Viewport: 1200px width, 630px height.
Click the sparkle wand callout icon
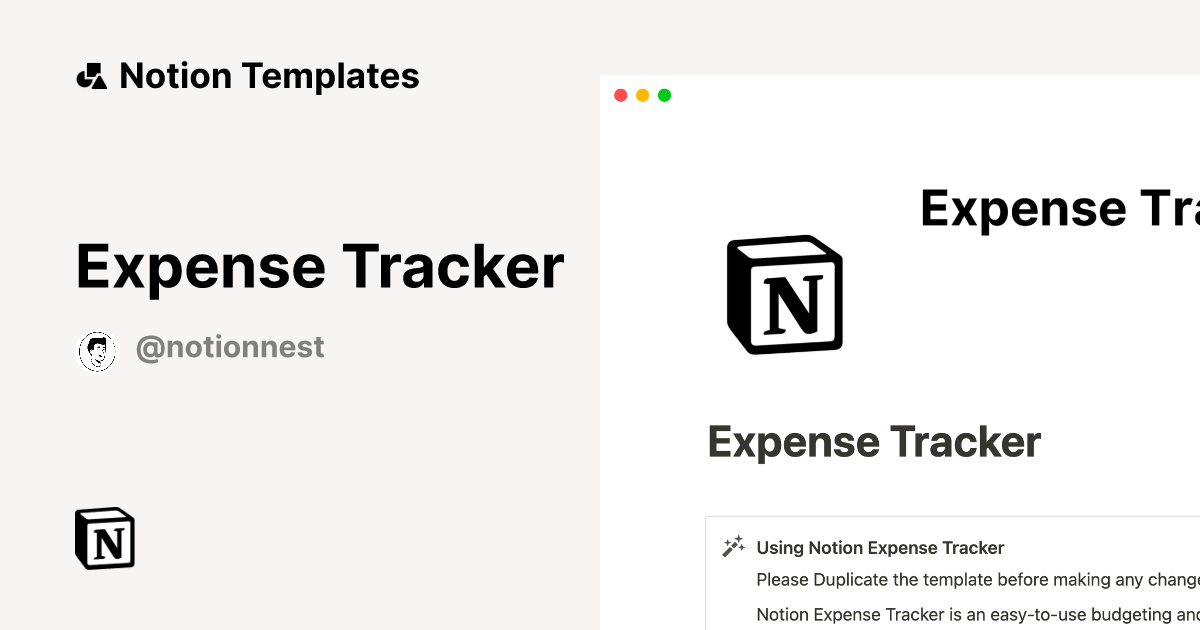[x=734, y=547]
